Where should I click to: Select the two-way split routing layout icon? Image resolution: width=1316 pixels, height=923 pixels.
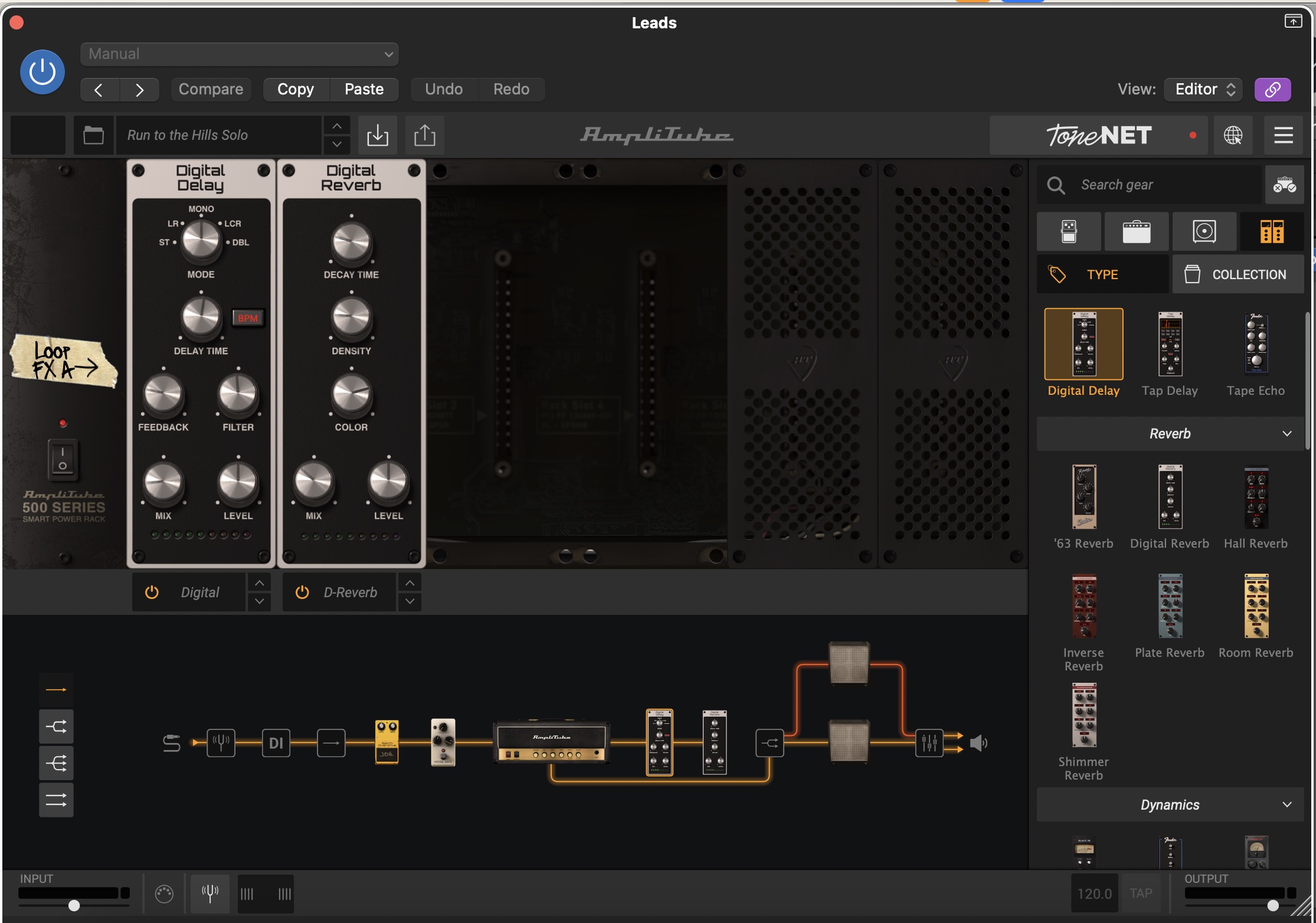tap(56, 726)
